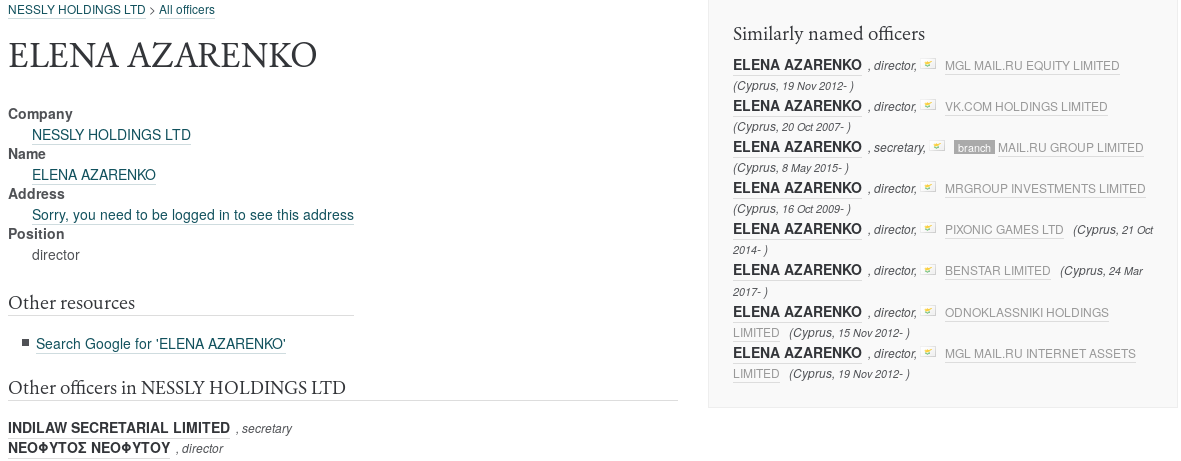The width and height of the screenshot is (1181, 461).
Task: Open PIXONIC GAMES LTD company link
Action: pyautogui.click(x=1004, y=230)
